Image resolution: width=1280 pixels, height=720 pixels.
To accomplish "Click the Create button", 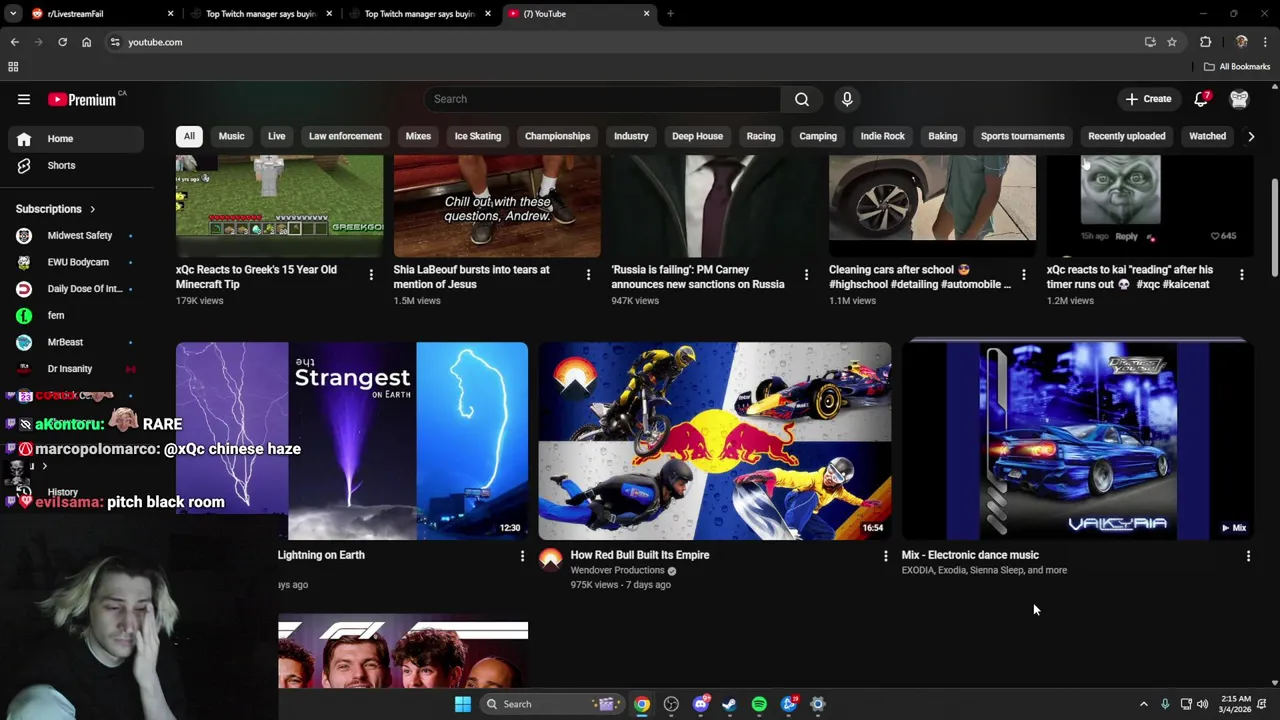I will click(1147, 99).
